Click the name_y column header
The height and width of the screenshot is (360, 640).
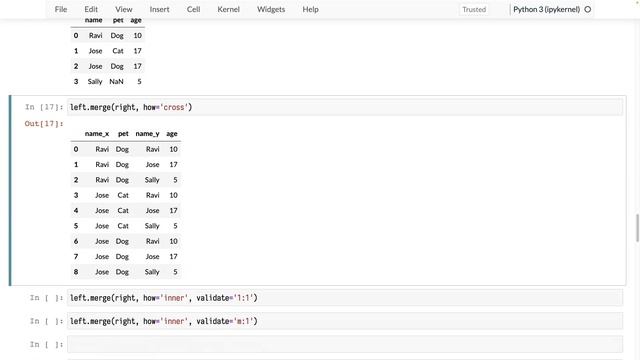click(147, 133)
